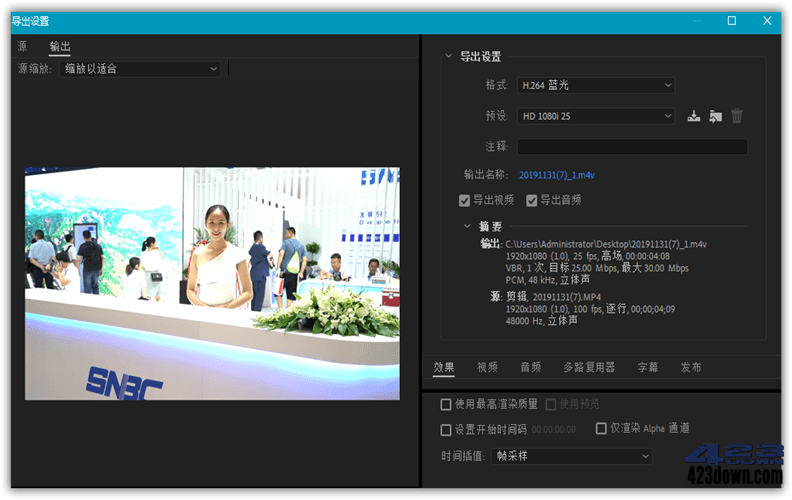792x500 pixels.
Task: Toggle the 导出视频 checkbox
Action: click(x=465, y=200)
